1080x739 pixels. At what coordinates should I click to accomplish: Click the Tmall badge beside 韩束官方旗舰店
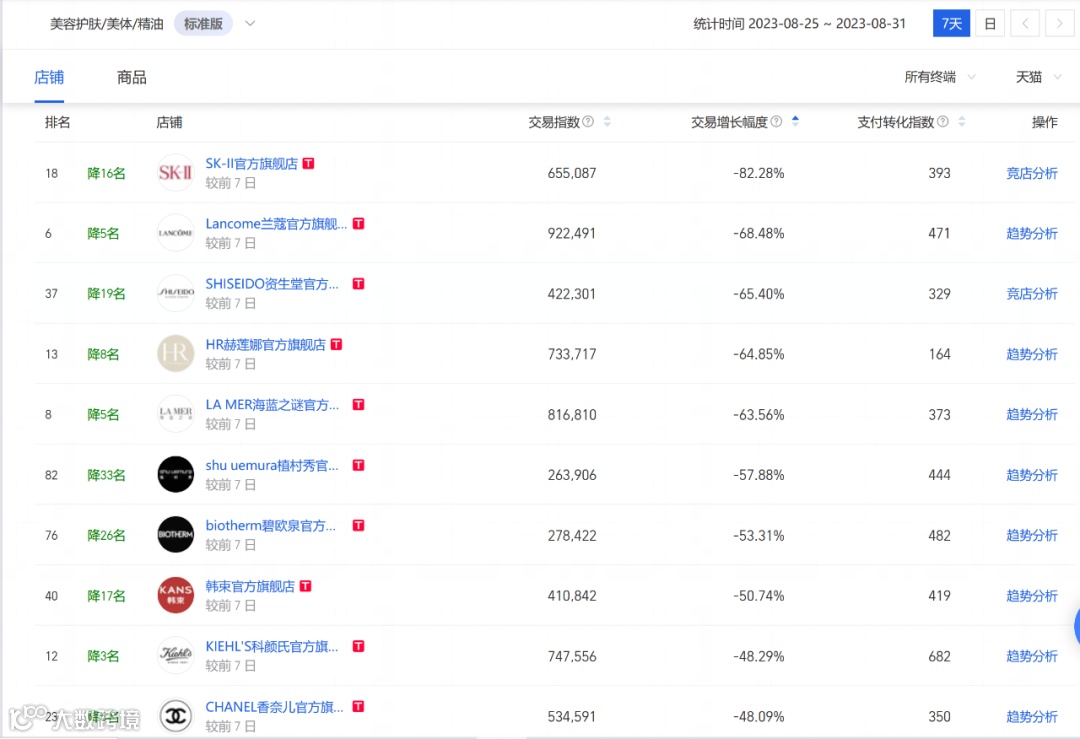click(x=306, y=586)
